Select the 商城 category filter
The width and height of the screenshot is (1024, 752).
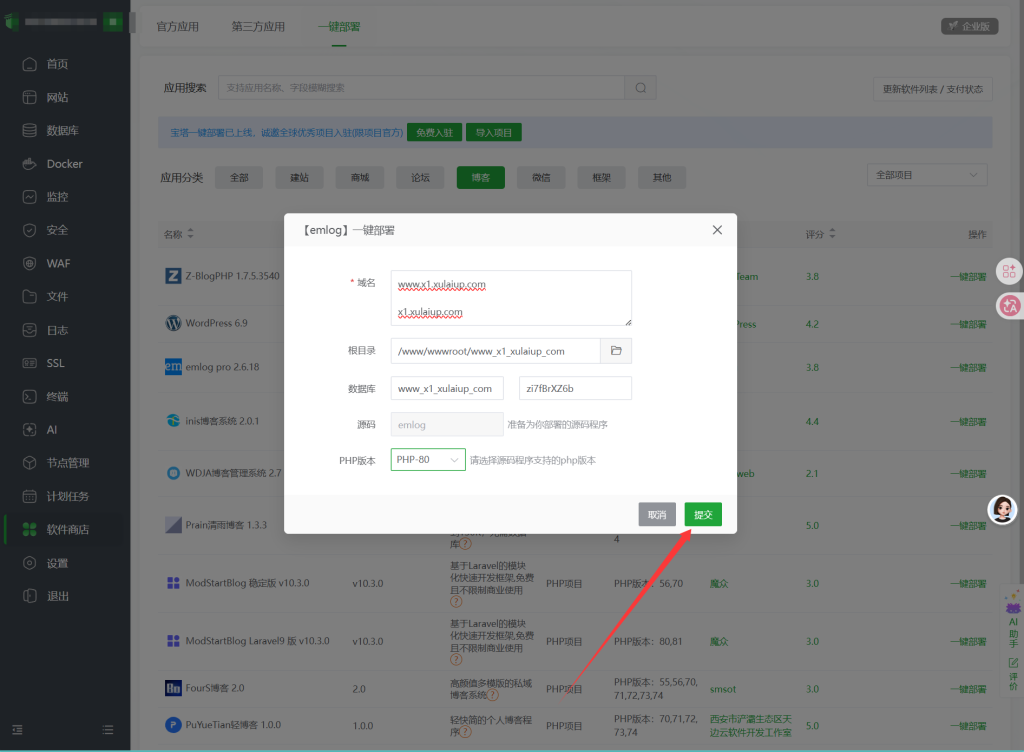coord(360,178)
